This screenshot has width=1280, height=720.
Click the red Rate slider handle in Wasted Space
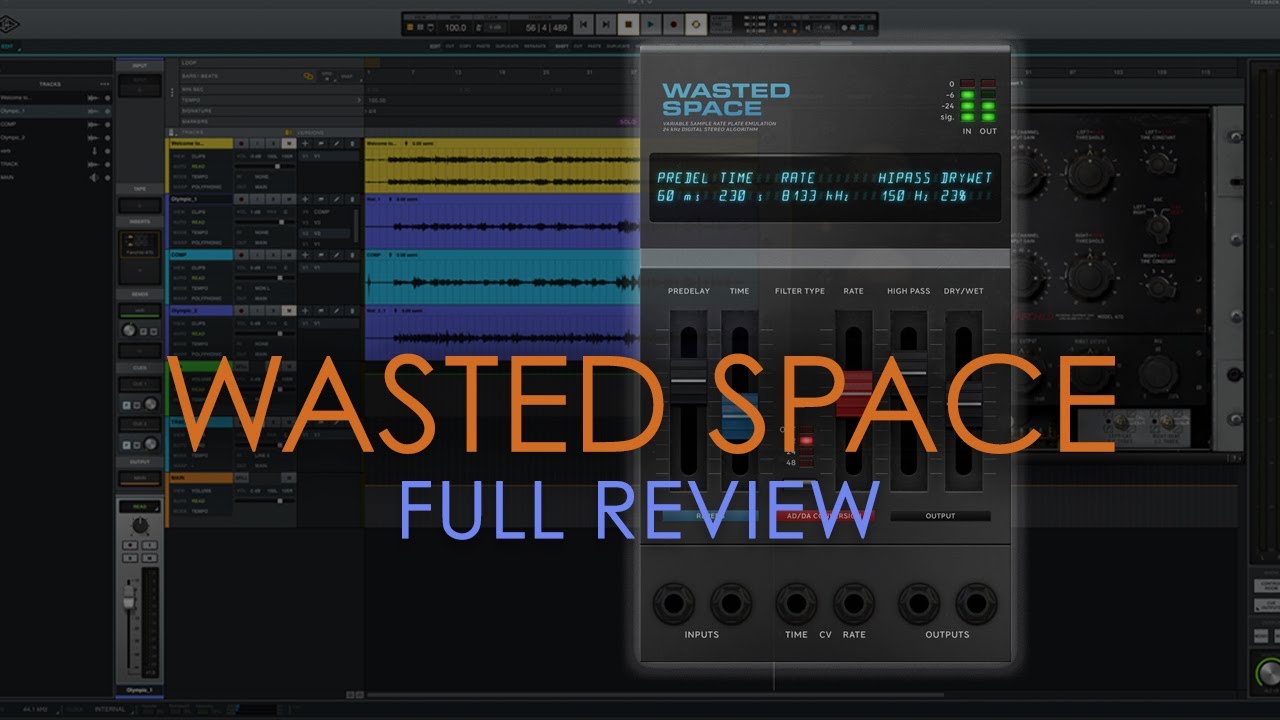853,393
